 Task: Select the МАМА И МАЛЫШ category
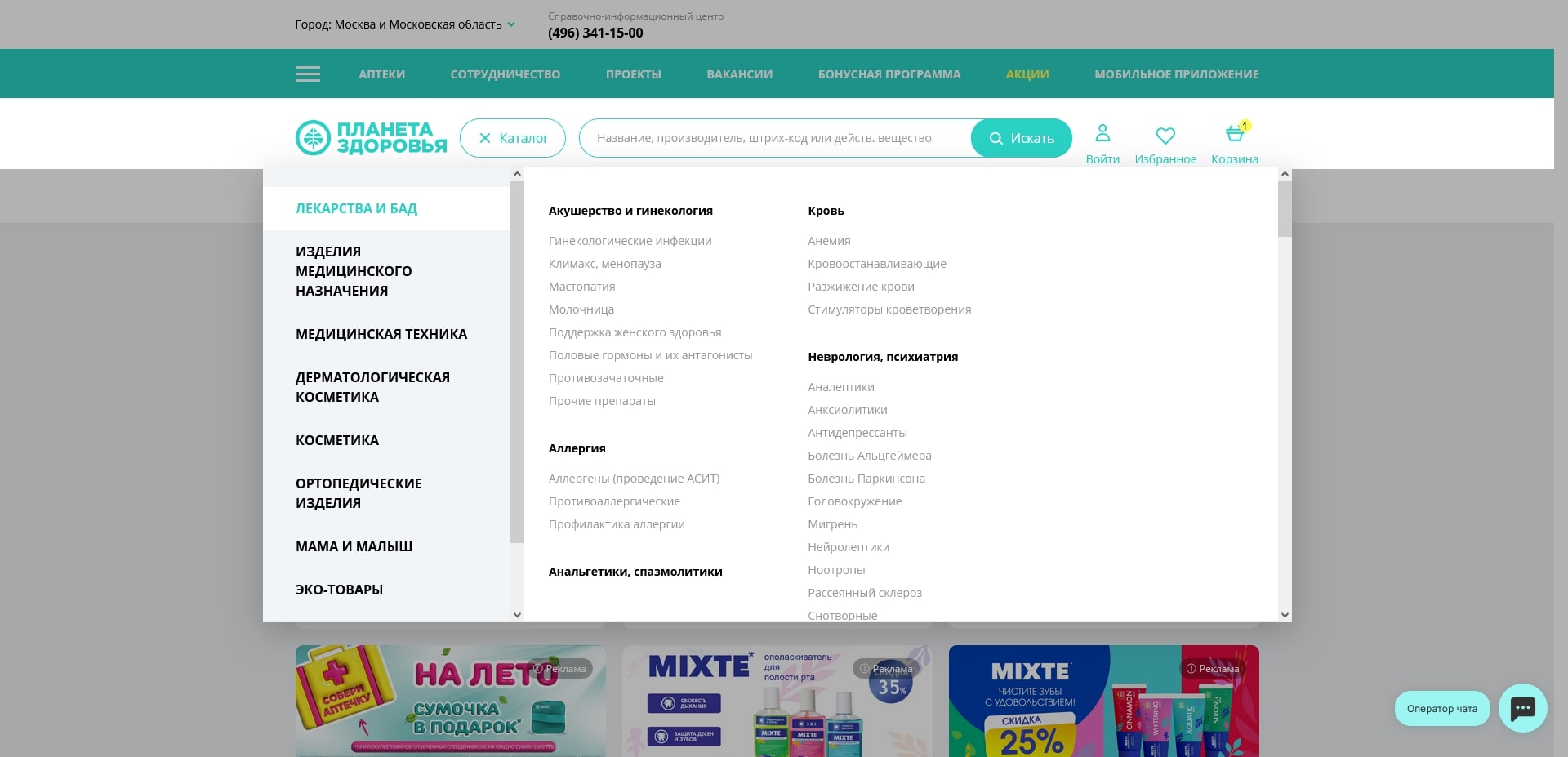(354, 546)
